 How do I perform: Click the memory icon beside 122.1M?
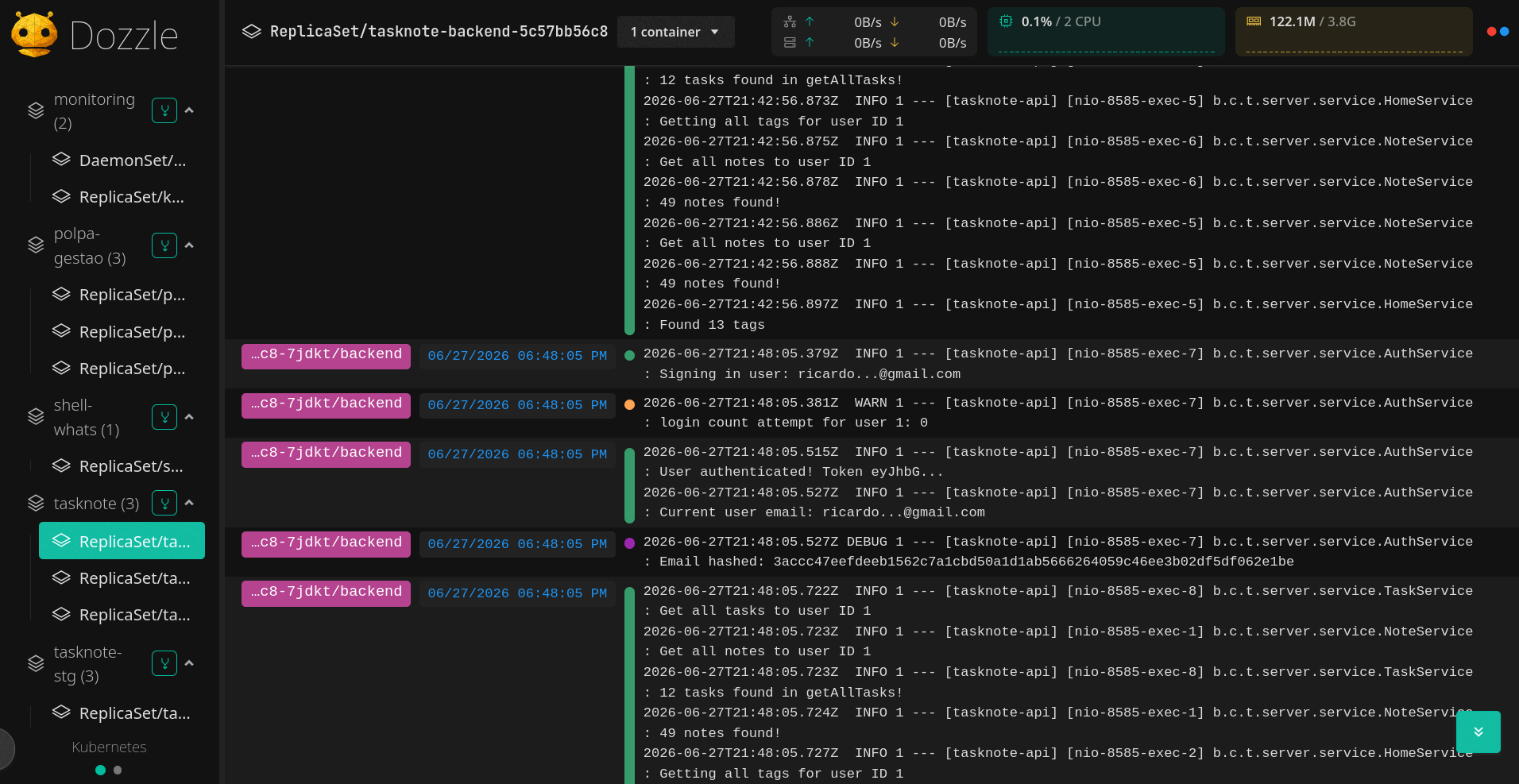point(1254,21)
